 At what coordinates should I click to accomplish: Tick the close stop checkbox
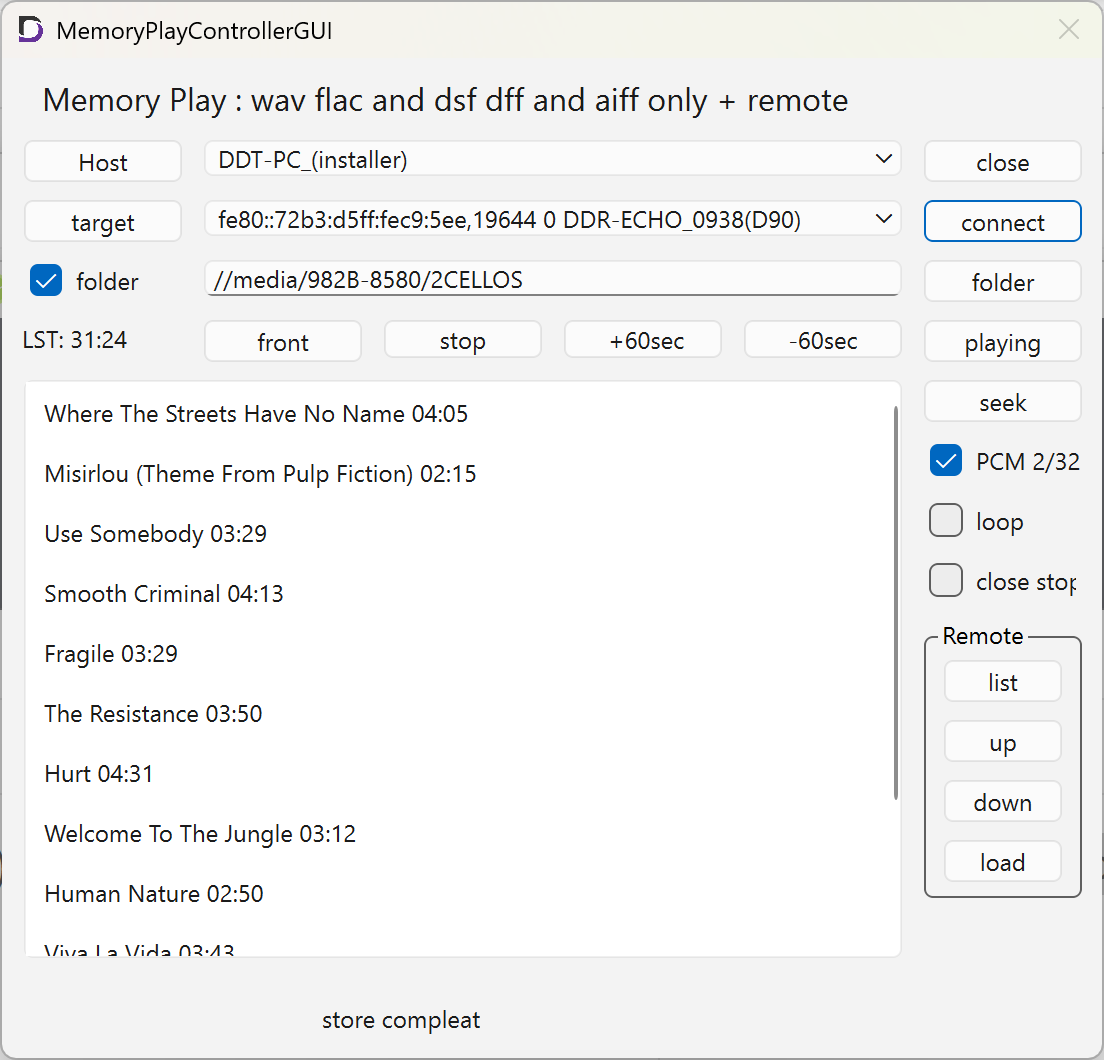pyautogui.click(x=946, y=581)
